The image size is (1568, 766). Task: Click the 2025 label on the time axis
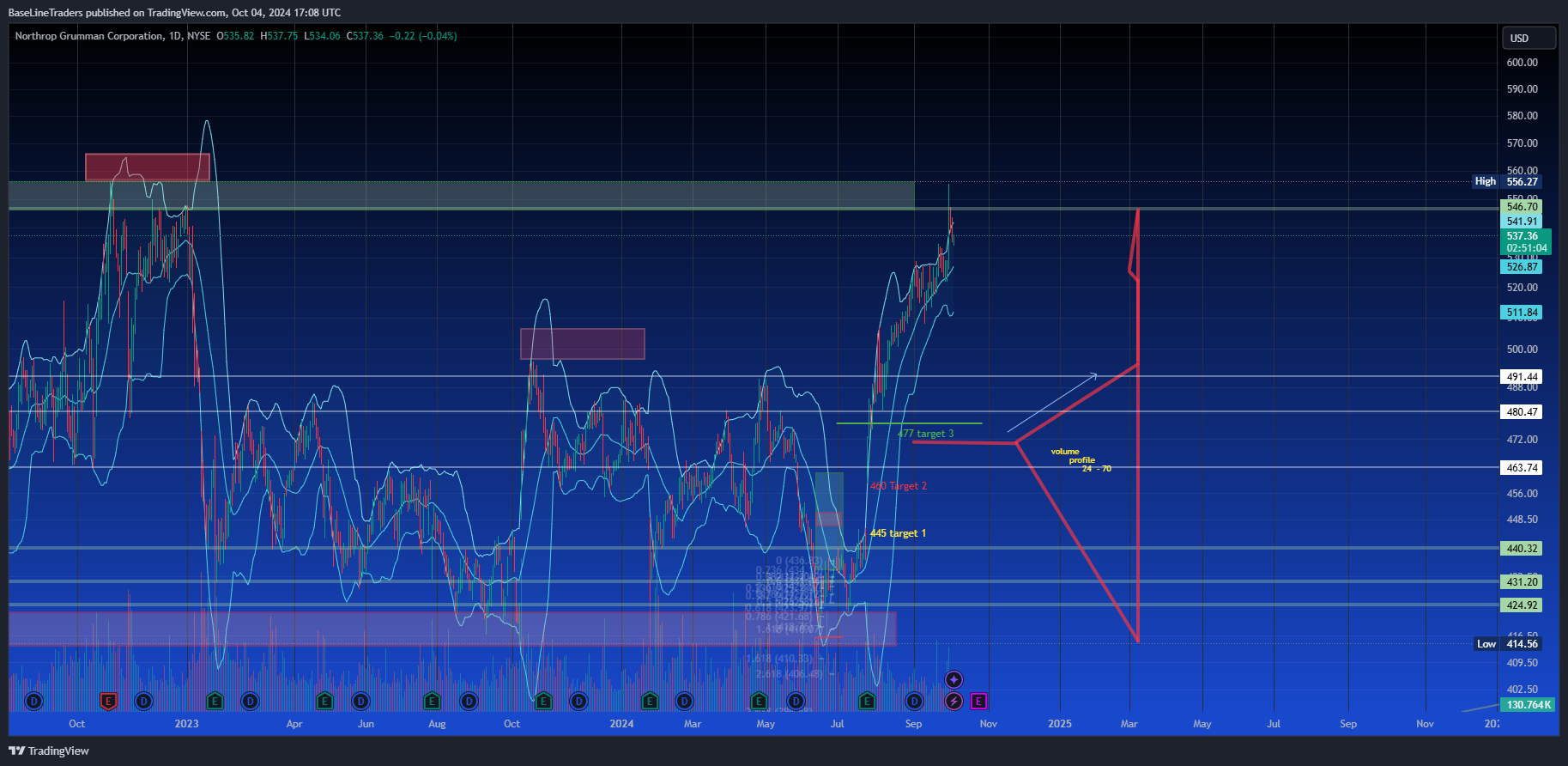click(1060, 724)
